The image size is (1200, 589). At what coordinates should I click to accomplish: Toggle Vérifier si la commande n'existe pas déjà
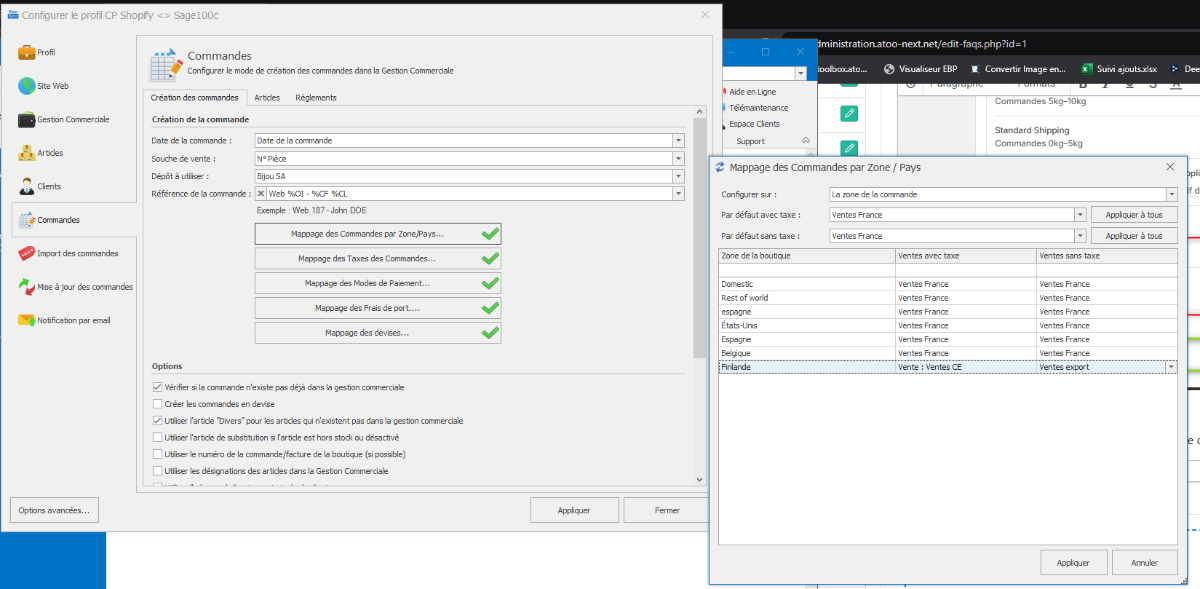[157, 387]
